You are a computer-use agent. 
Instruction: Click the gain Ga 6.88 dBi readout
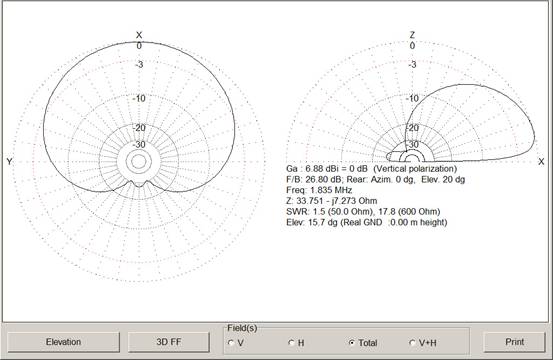click(x=371, y=169)
